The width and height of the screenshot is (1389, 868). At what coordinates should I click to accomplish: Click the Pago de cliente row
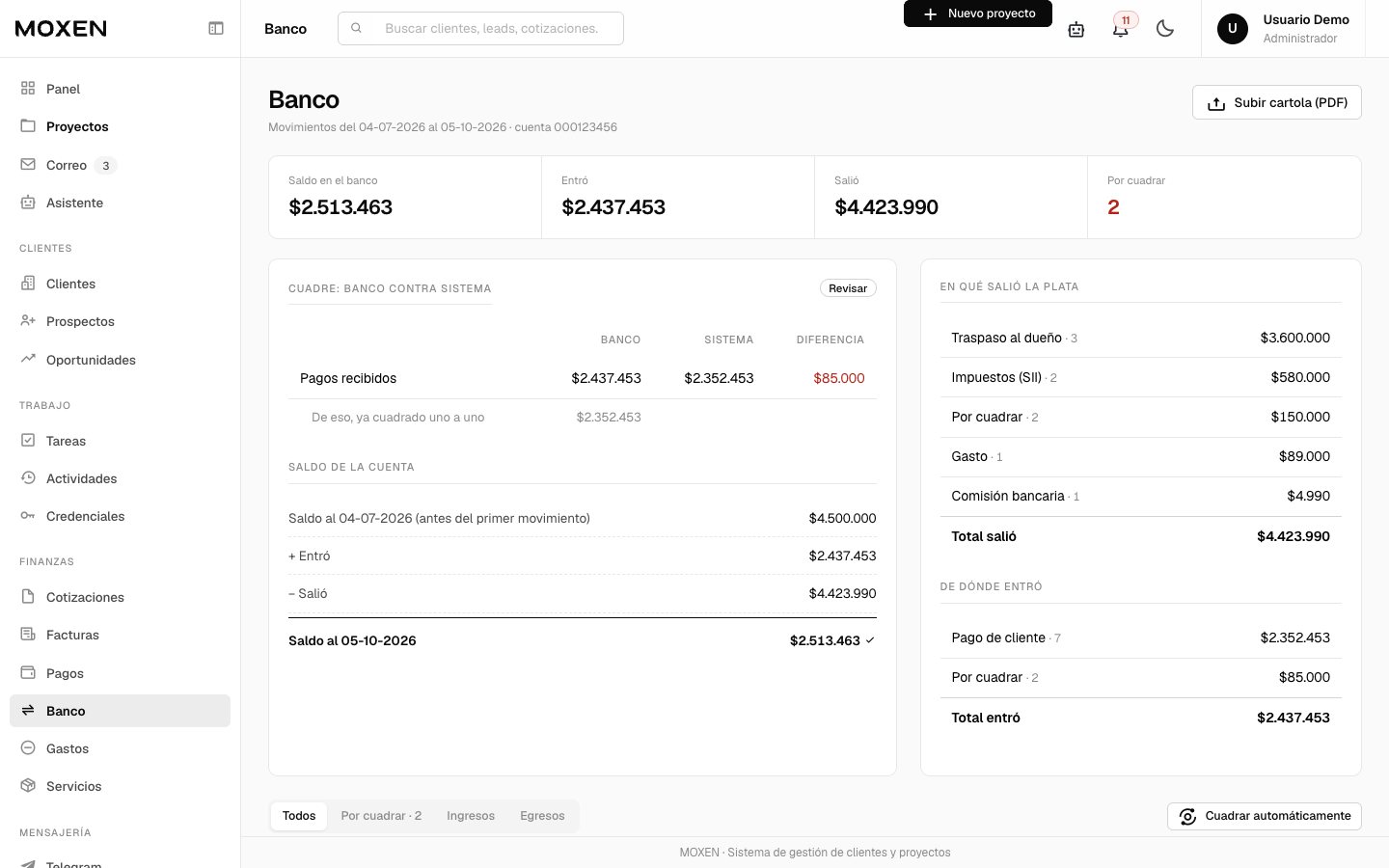(1141, 637)
